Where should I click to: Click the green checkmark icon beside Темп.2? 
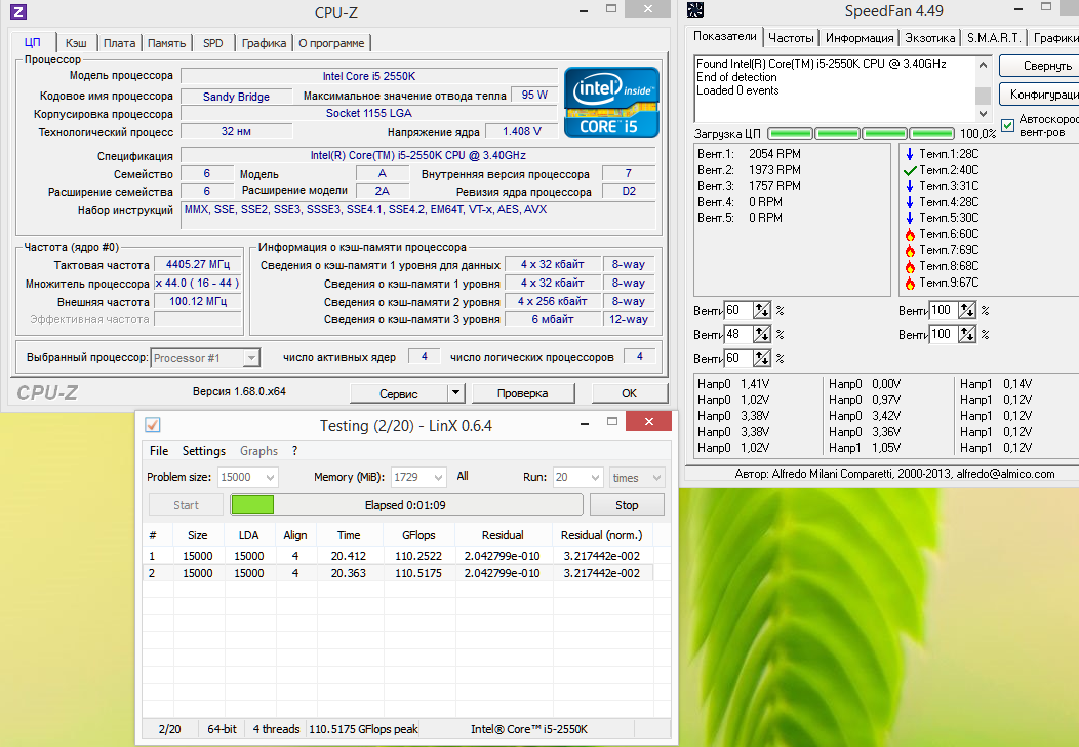[x=909, y=170]
